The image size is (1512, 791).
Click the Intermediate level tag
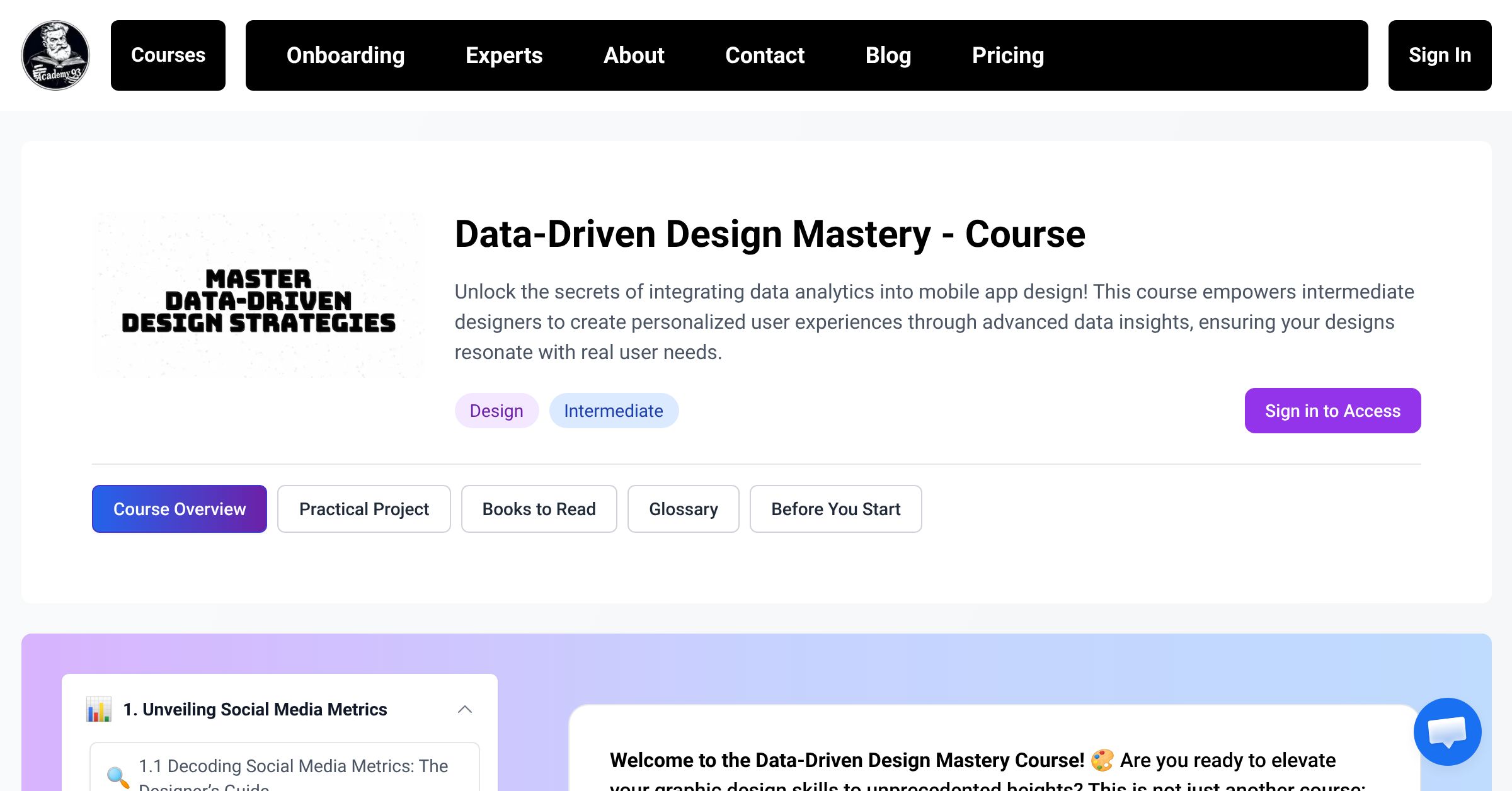pyautogui.click(x=614, y=411)
